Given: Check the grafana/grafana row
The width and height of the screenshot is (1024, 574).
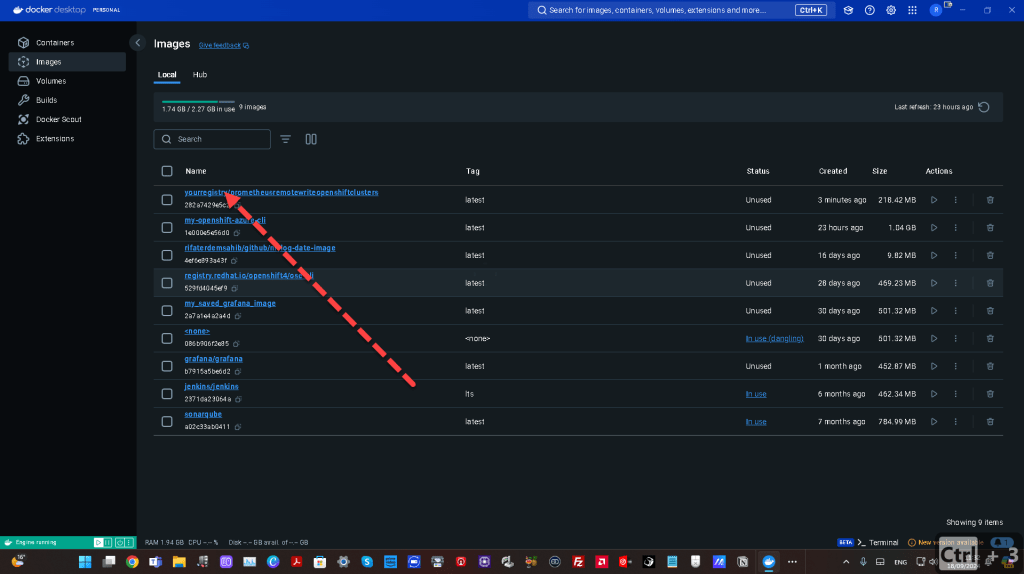Looking at the screenshot, I should click(x=167, y=366).
